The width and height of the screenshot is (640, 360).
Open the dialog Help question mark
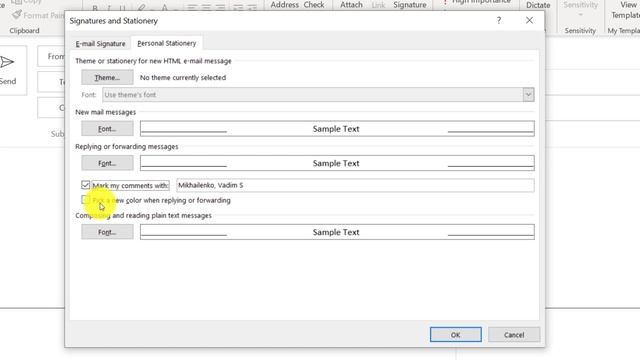[x=498, y=20]
